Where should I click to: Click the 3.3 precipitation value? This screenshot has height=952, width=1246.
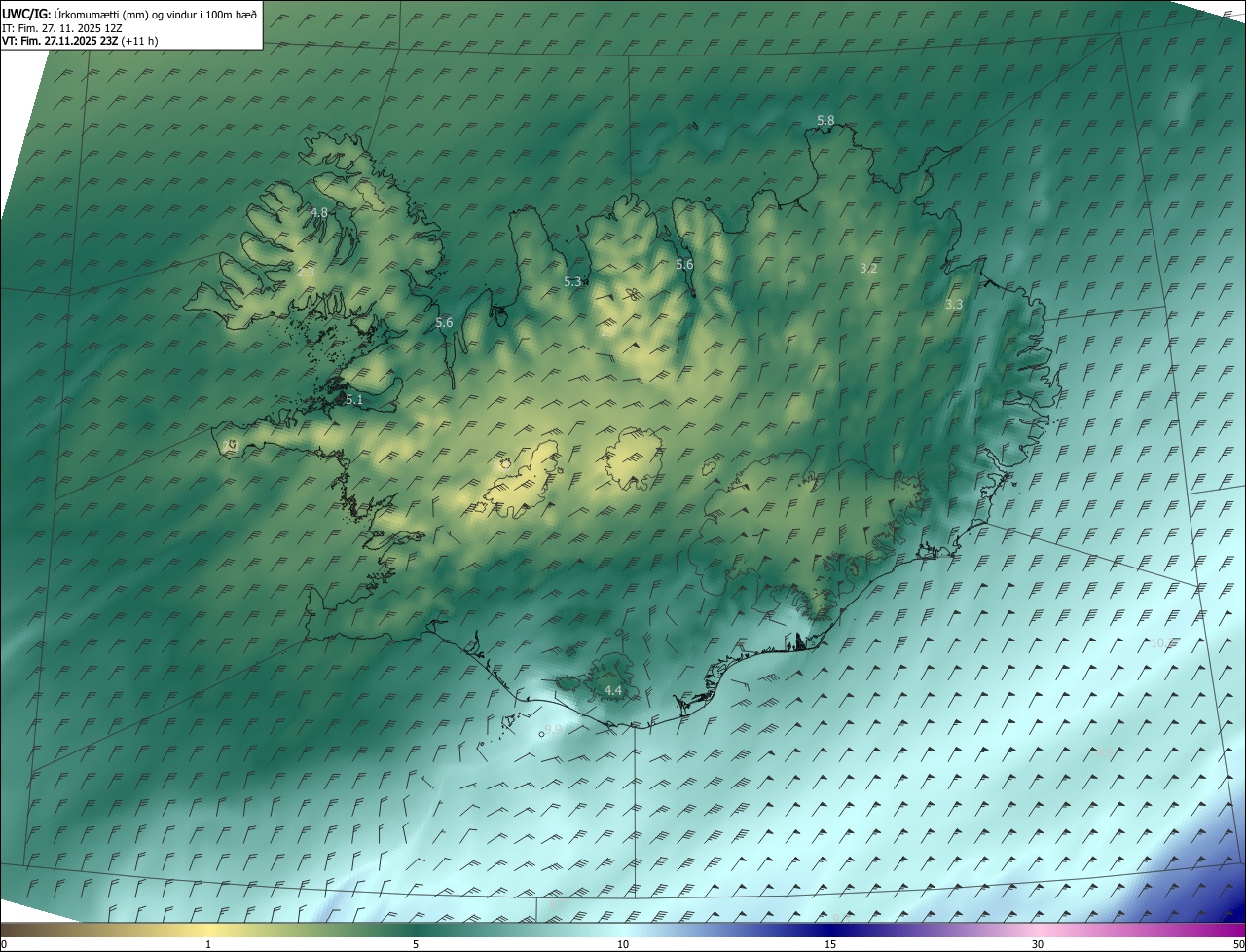click(954, 305)
